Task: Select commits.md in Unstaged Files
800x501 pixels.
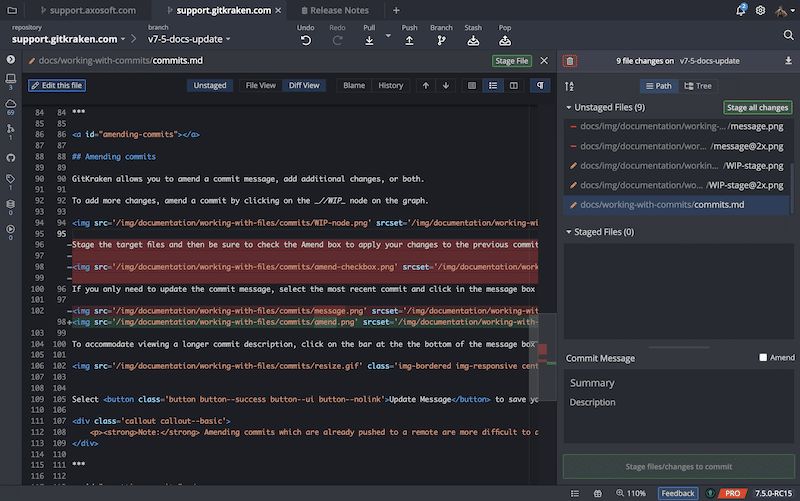Action: click(x=677, y=205)
